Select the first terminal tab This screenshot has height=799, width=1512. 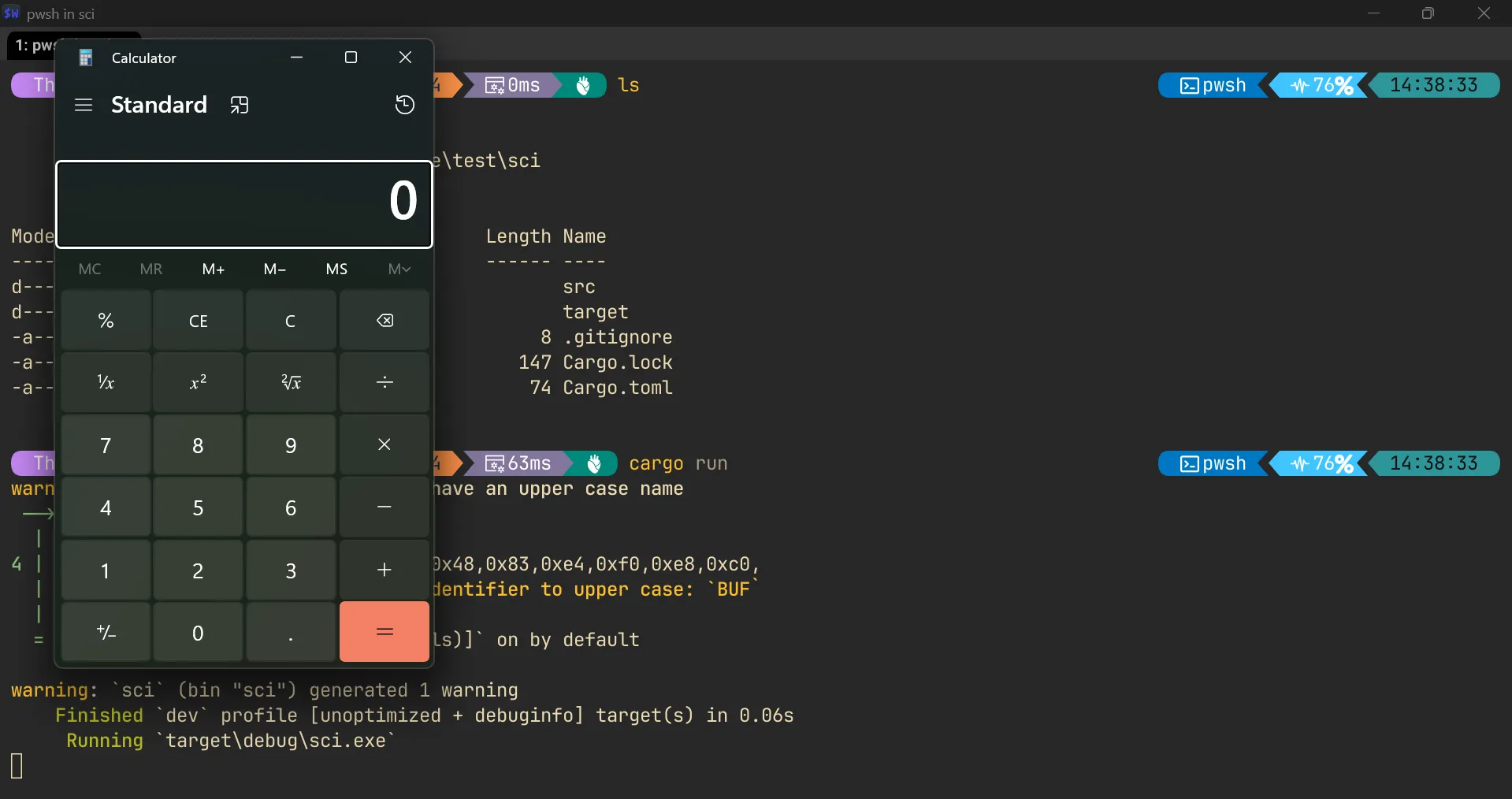[32, 46]
